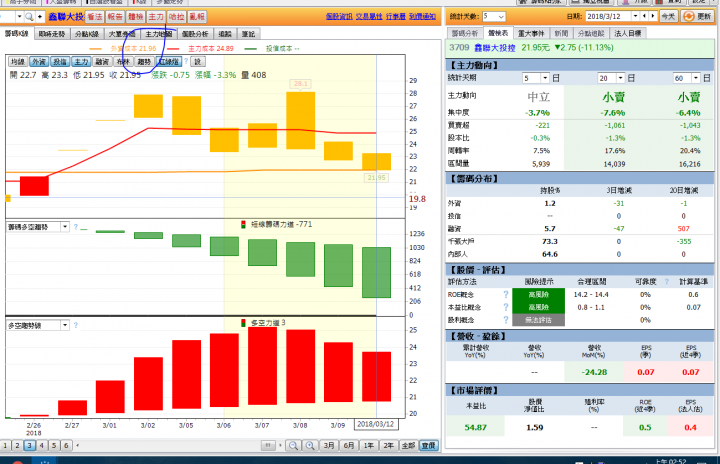Switch to the 分點追蹤 tab

pos(591,33)
